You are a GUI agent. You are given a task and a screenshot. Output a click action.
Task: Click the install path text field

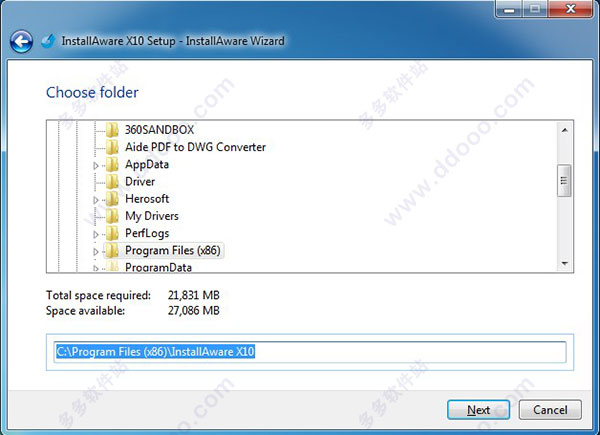click(310, 352)
